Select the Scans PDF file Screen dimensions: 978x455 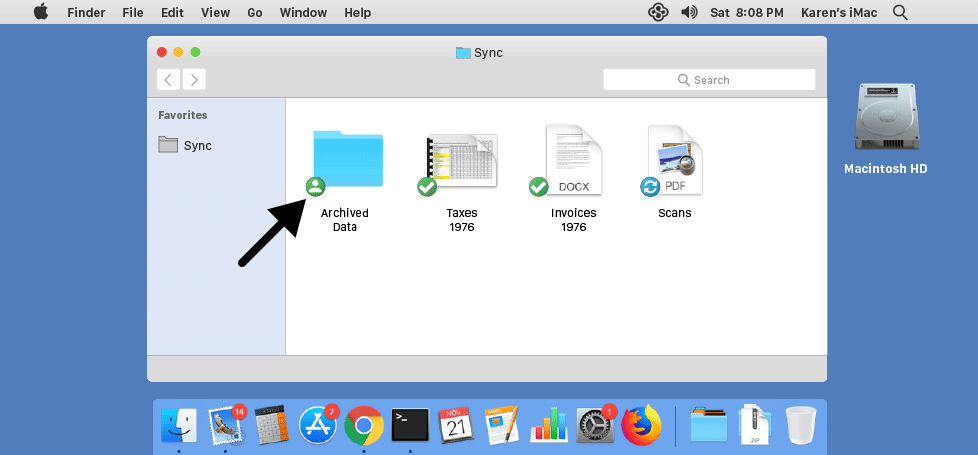click(676, 161)
